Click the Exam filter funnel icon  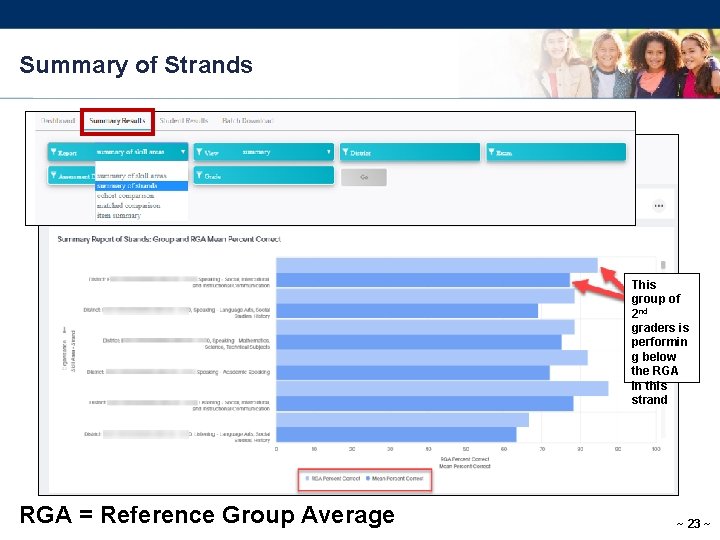click(x=491, y=151)
